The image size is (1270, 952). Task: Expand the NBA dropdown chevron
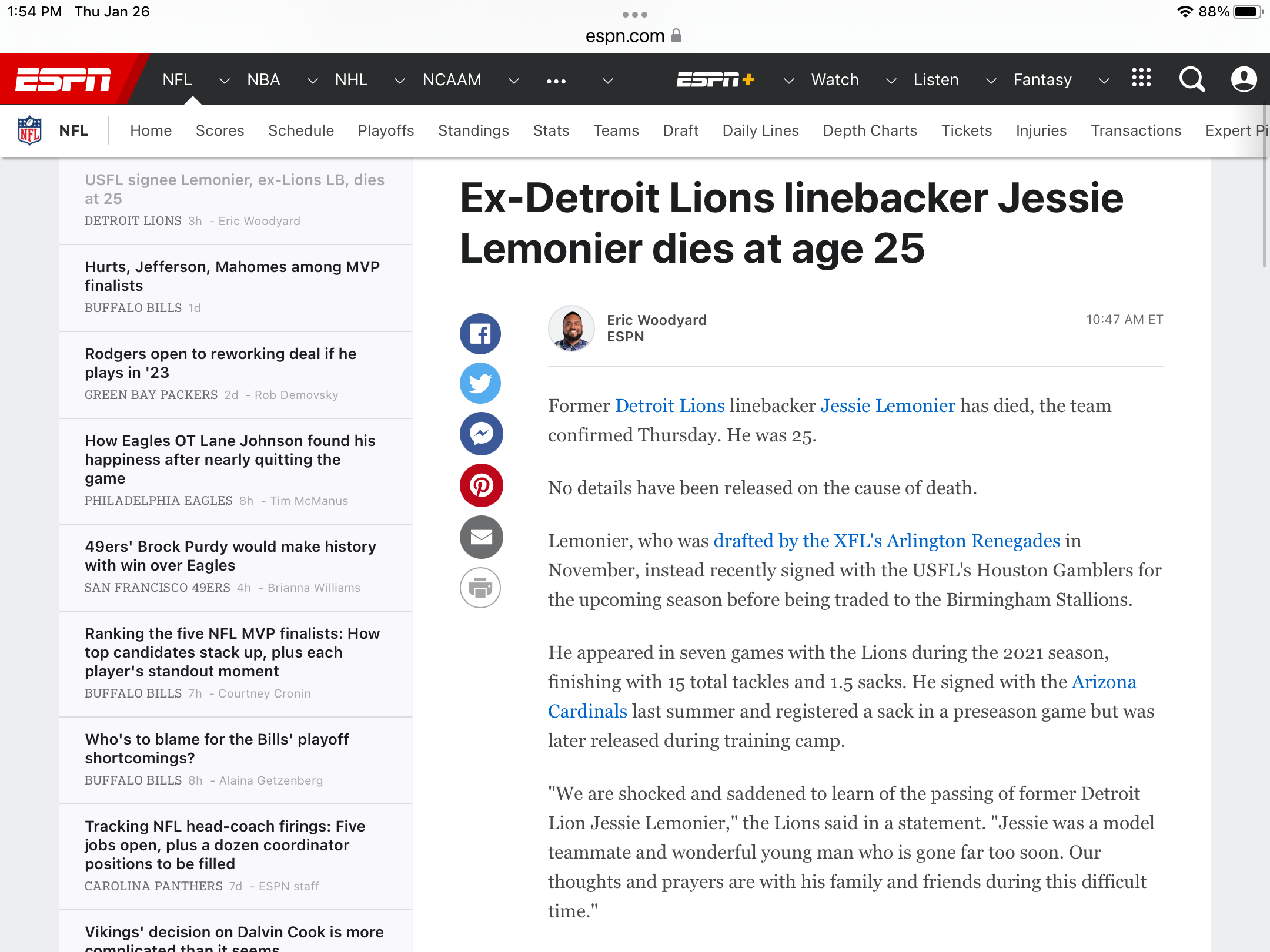(x=313, y=81)
